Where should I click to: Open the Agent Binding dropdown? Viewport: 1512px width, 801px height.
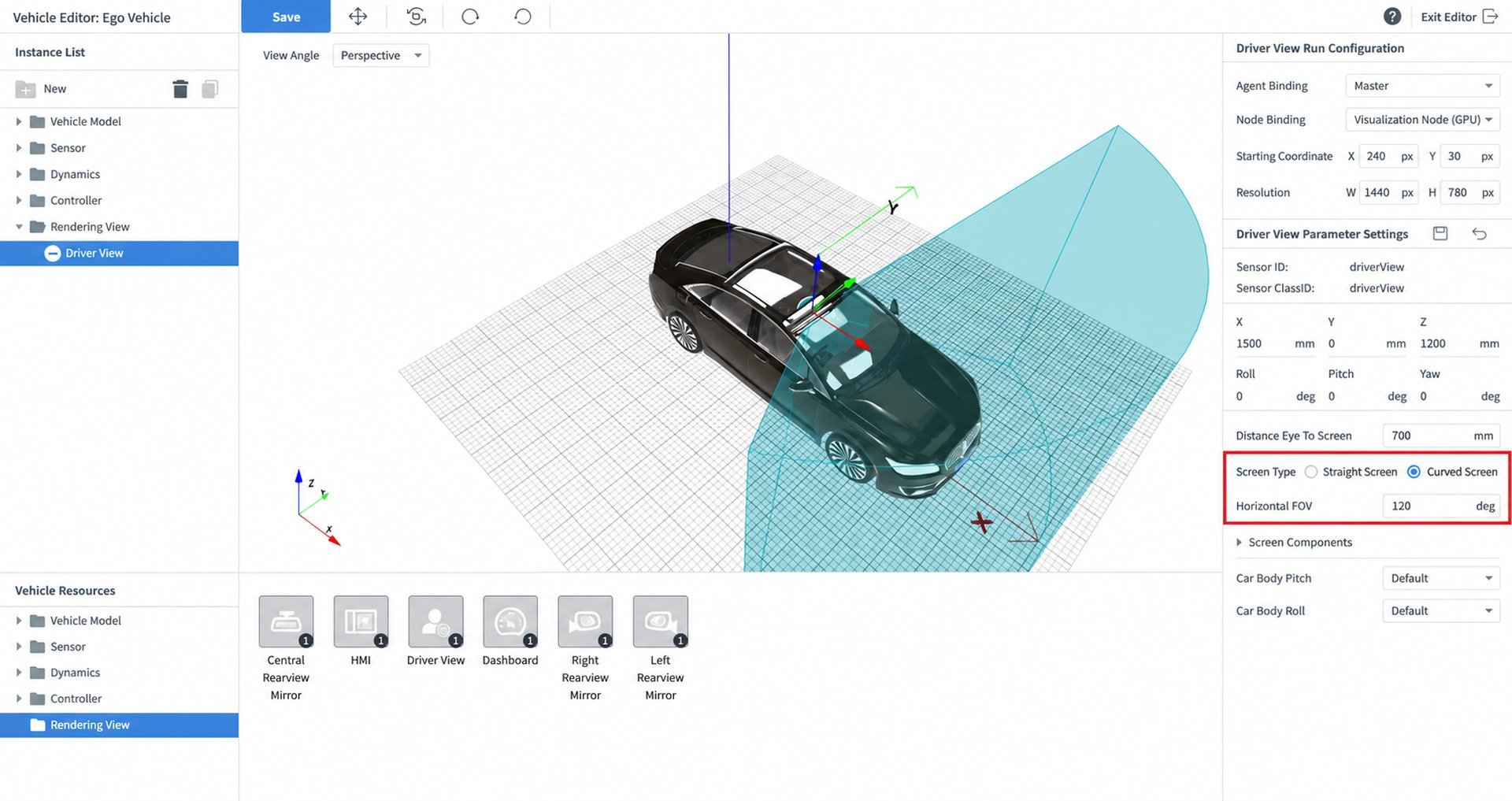click(x=1422, y=86)
